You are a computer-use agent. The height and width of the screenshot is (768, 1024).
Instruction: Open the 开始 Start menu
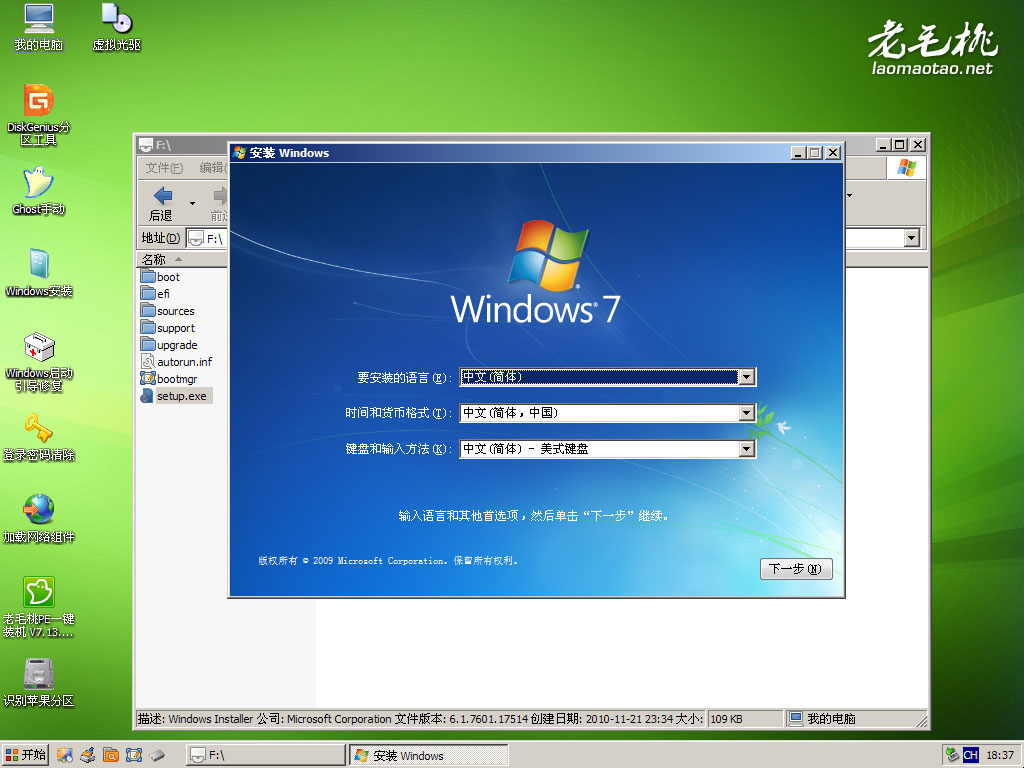25,755
